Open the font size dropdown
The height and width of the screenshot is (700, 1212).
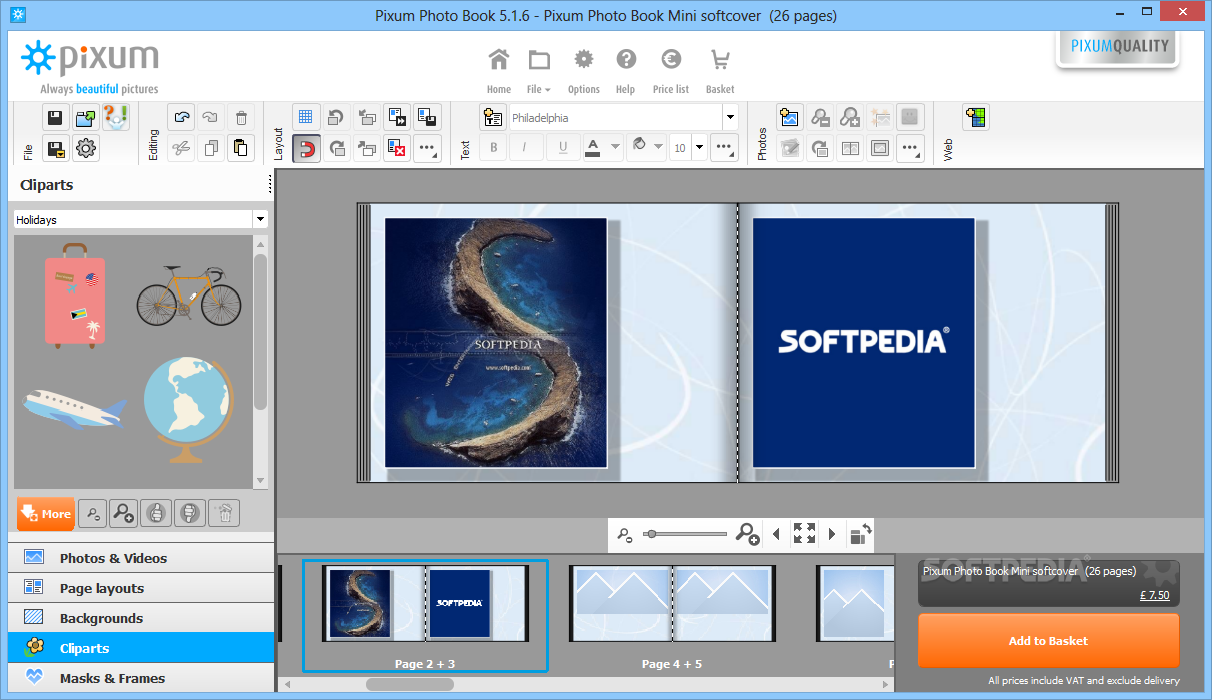(699, 148)
